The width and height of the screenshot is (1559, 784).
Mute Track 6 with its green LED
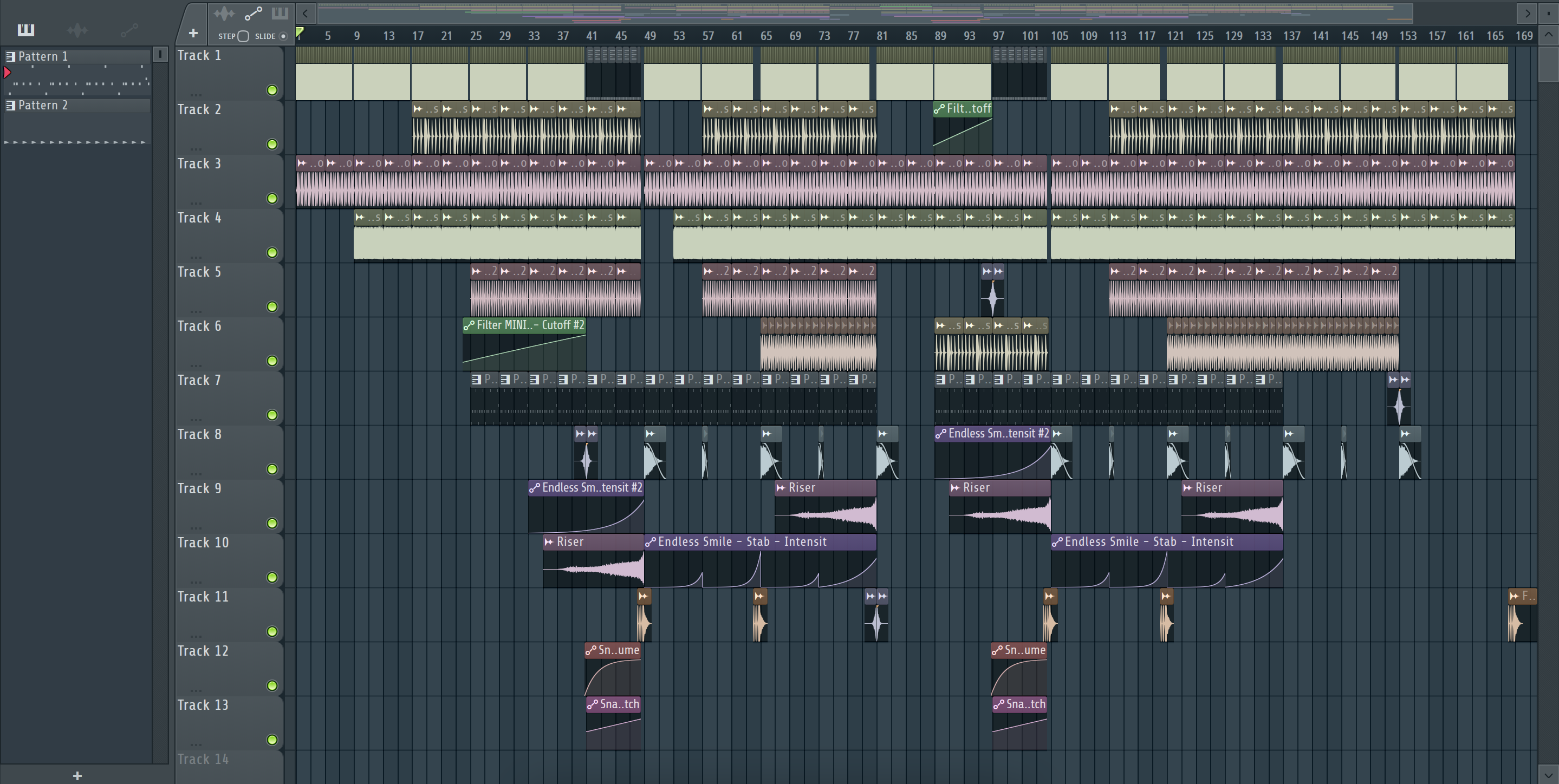click(x=272, y=361)
